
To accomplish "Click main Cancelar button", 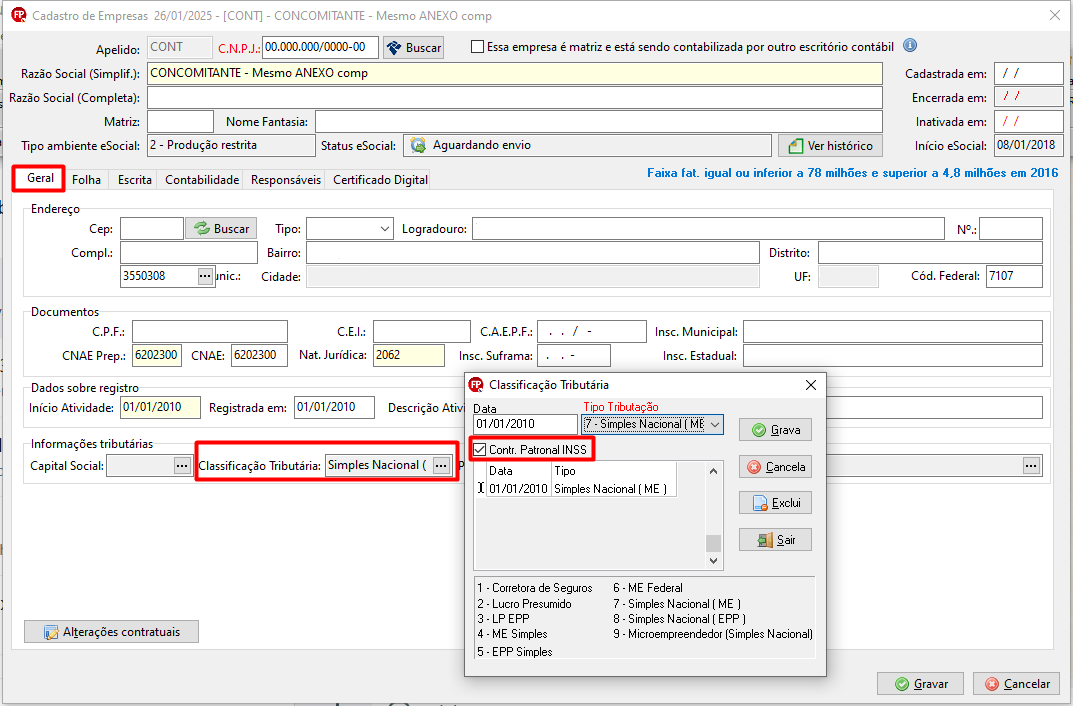I will pos(1016,683).
